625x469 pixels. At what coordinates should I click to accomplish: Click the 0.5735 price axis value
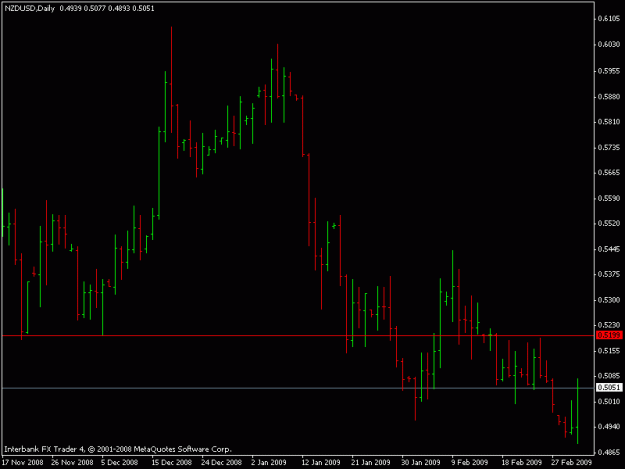[609, 148]
